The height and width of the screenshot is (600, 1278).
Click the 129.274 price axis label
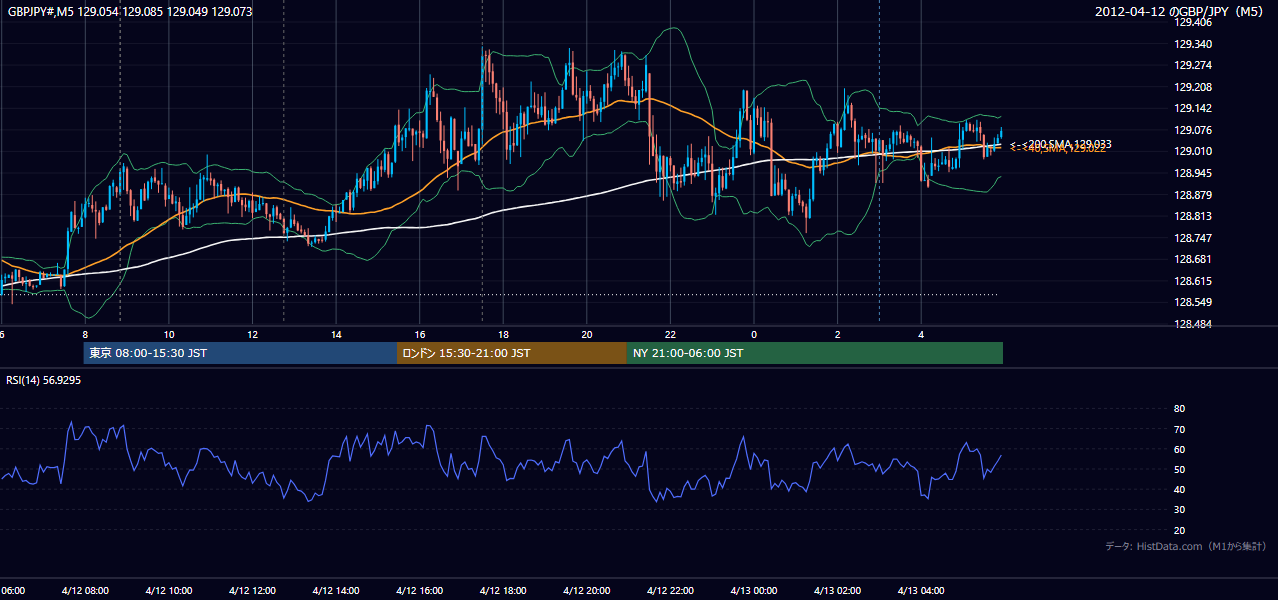(1193, 66)
